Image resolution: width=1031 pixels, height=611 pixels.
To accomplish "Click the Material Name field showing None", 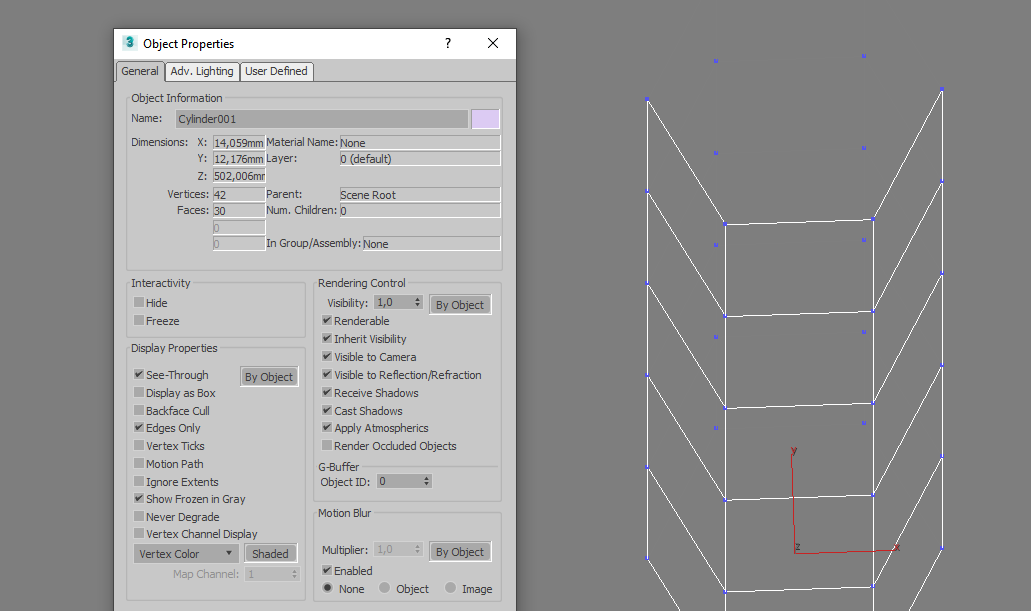I will click(x=420, y=143).
